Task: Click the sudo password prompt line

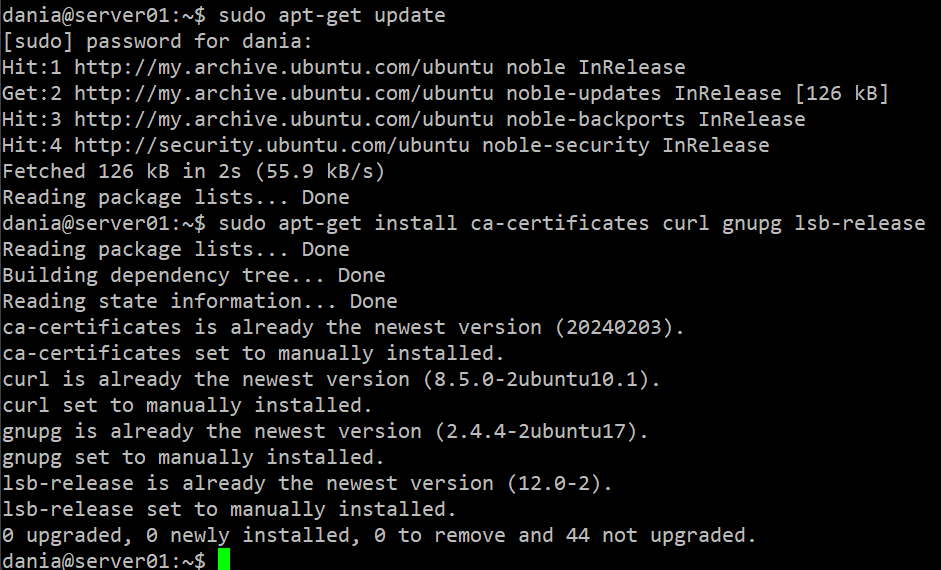Action: tap(157, 42)
